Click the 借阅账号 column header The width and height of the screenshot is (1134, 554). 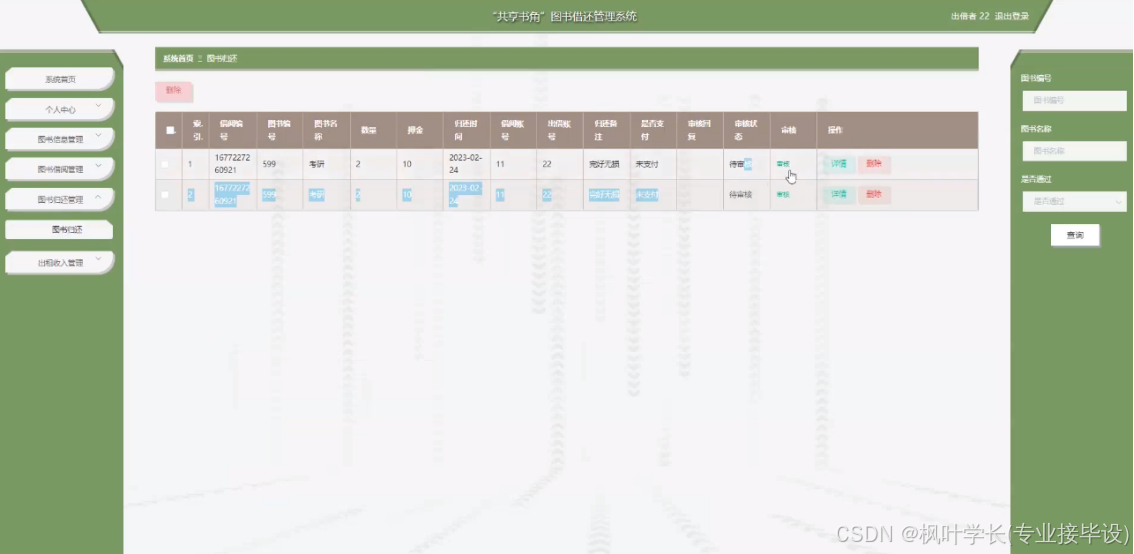pyautogui.click(x=513, y=130)
